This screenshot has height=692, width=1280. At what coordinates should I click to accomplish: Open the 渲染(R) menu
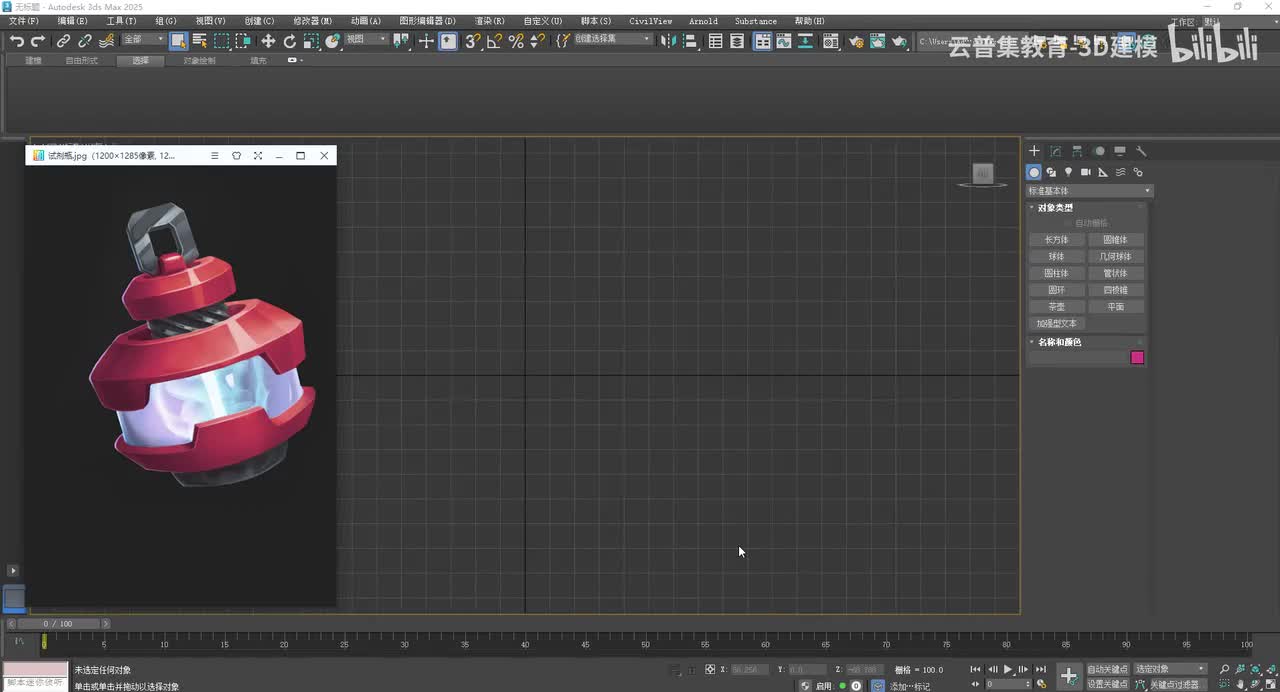tap(489, 21)
